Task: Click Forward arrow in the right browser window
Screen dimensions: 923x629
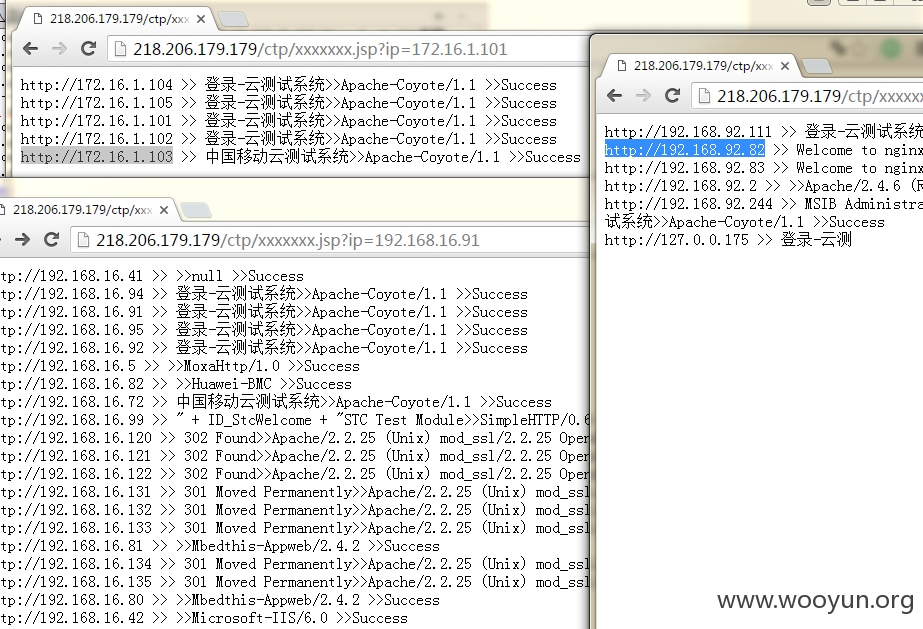Action: click(643, 95)
